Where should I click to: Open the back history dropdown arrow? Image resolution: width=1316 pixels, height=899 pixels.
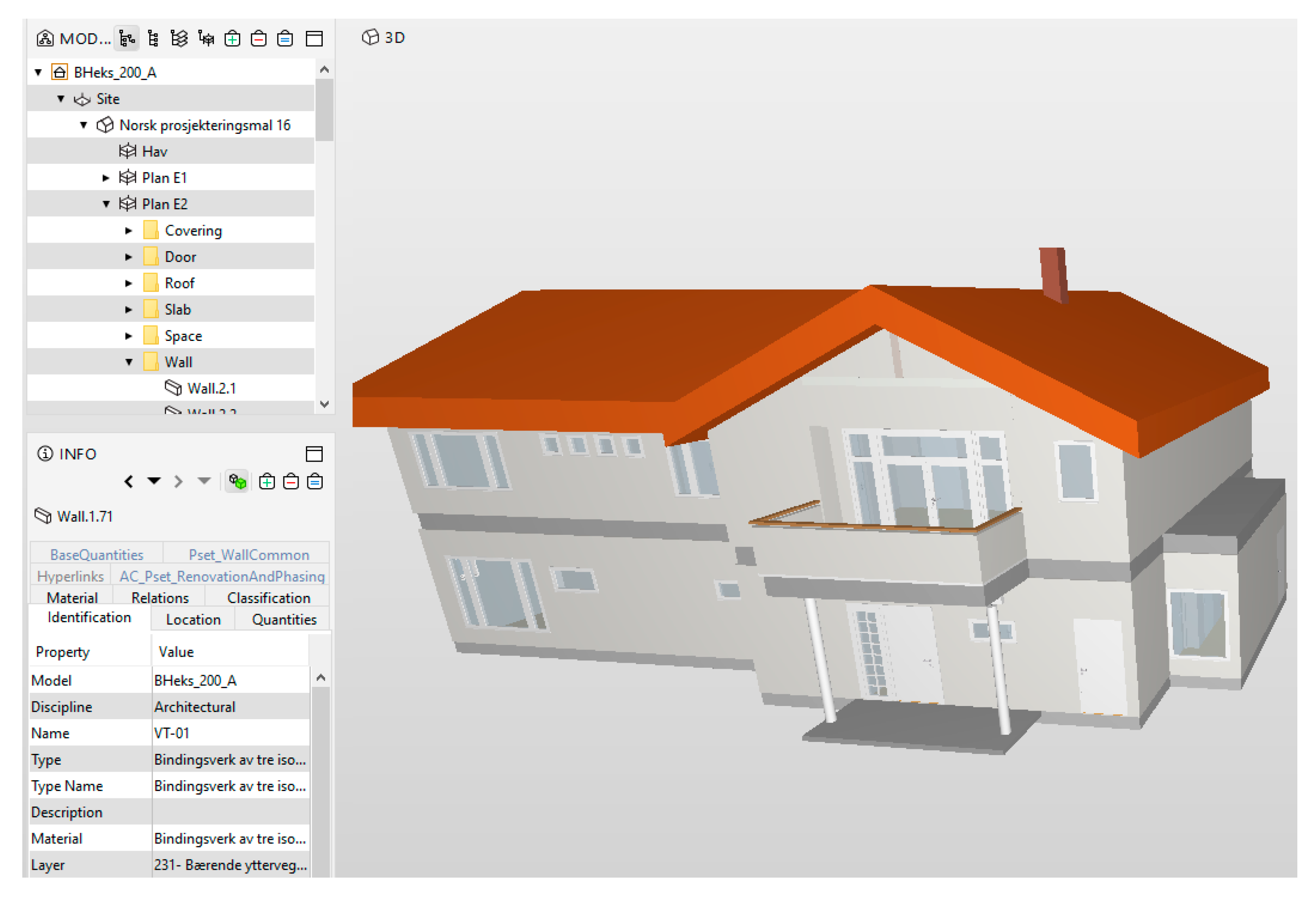pos(153,481)
